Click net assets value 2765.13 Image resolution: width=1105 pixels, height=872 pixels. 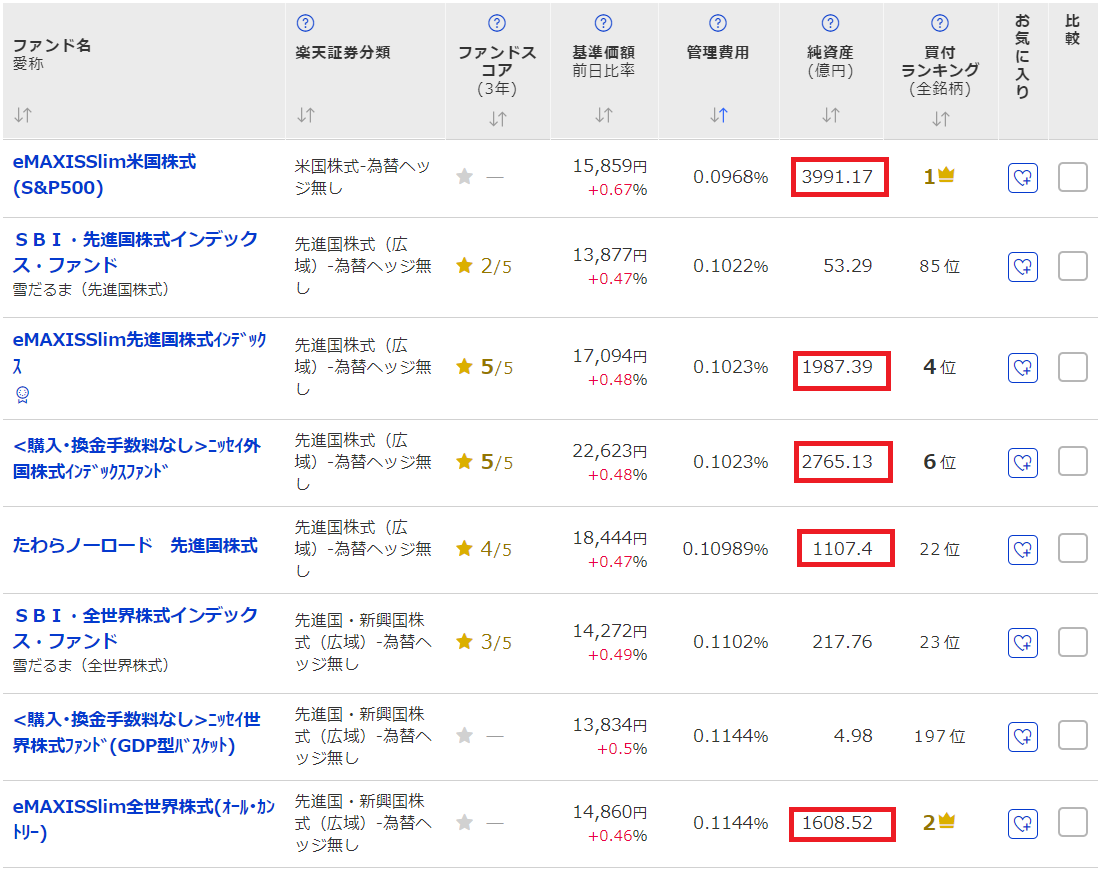[x=837, y=462]
